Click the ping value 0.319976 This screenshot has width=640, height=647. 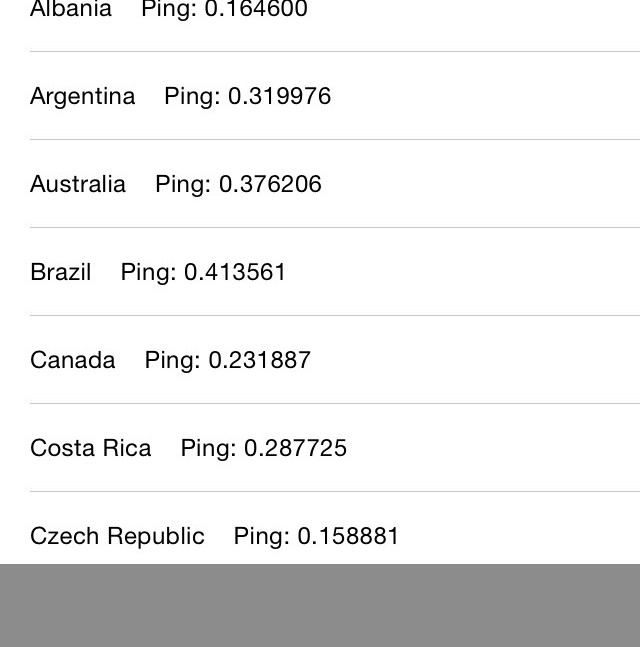tap(279, 96)
